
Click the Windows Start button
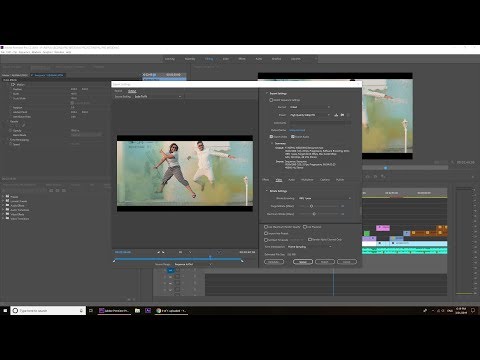[x=5, y=310]
